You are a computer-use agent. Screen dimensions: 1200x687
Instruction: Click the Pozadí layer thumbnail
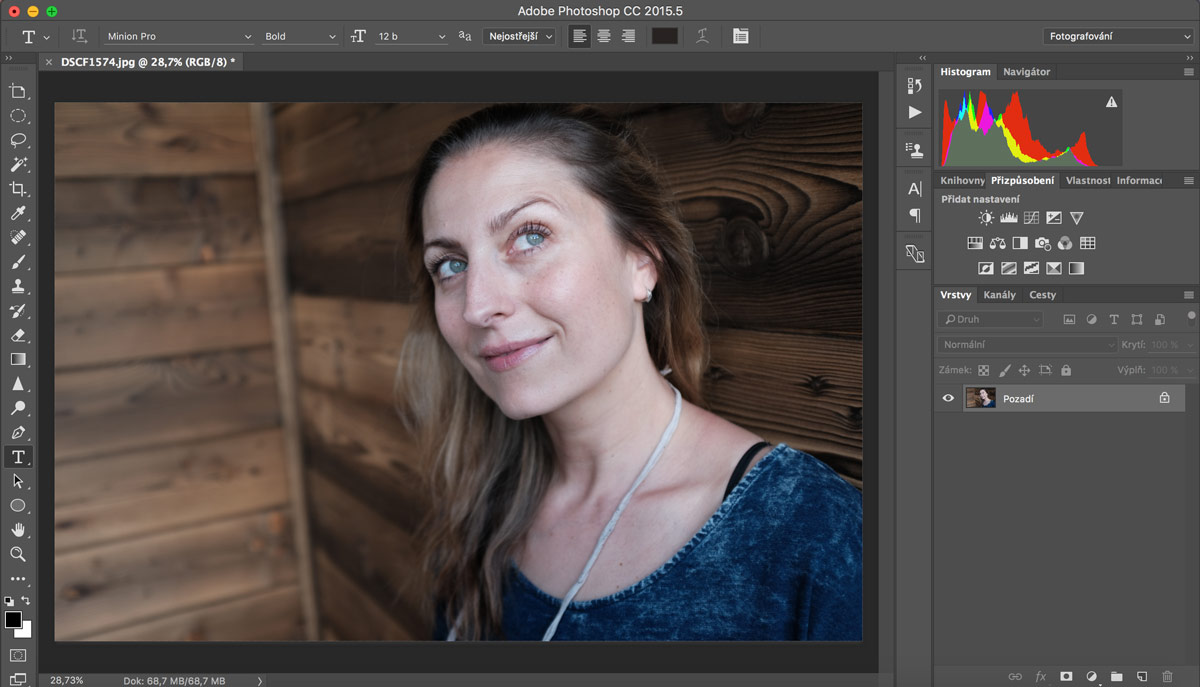pos(980,398)
